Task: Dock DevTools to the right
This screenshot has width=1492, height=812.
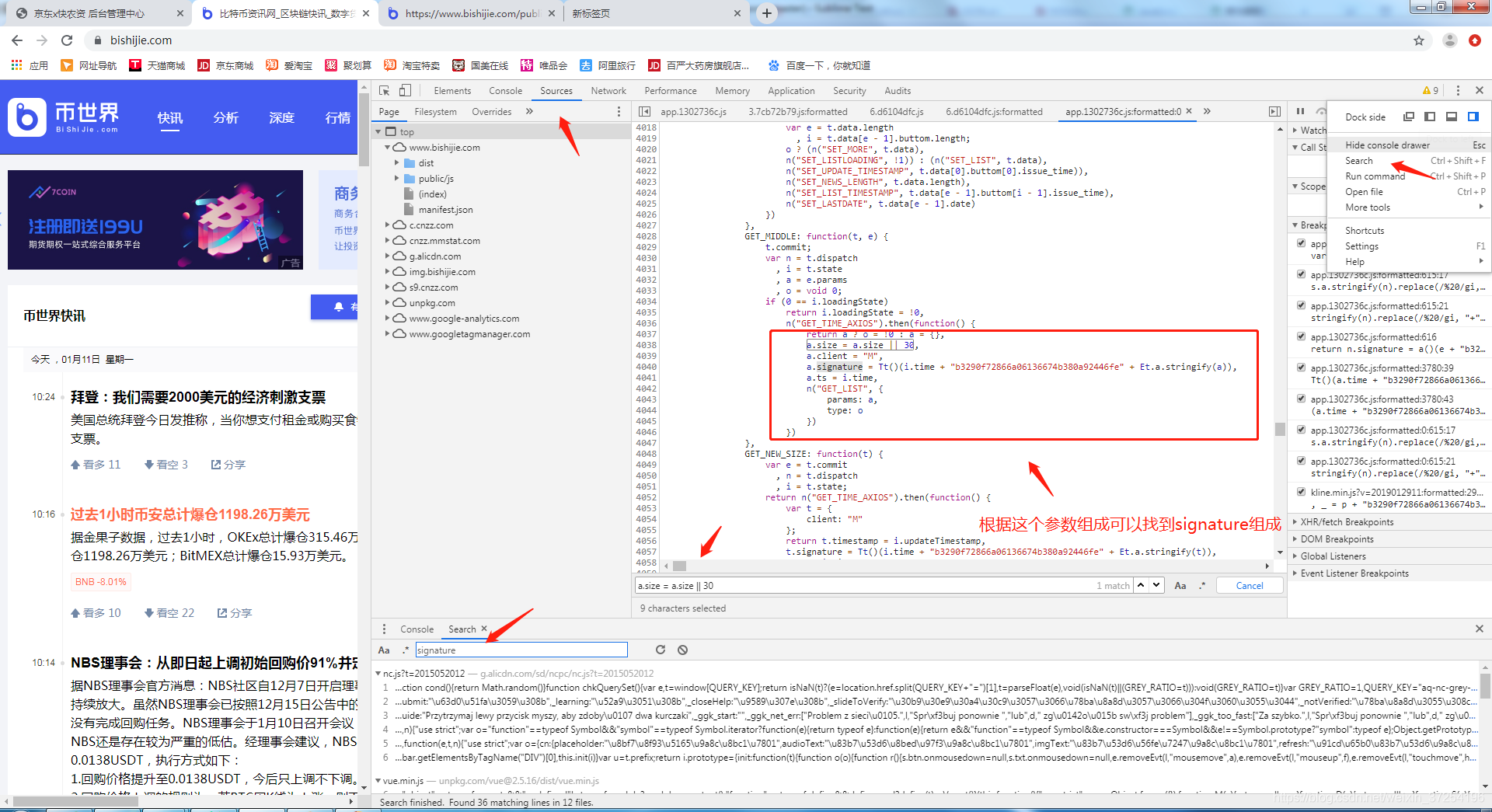Action: (x=1473, y=117)
